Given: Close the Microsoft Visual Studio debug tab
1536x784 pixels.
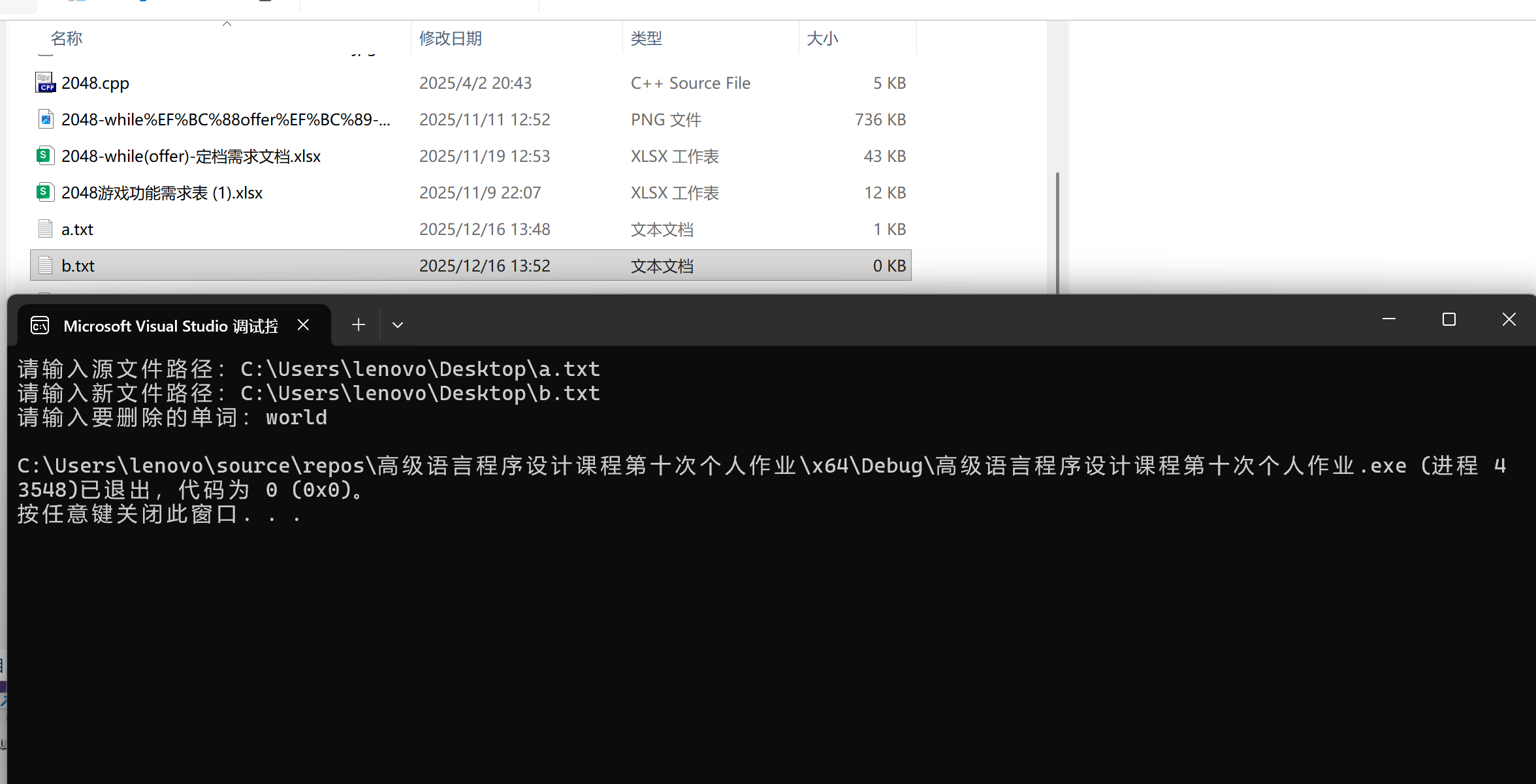Looking at the screenshot, I should pyautogui.click(x=303, y=324).
